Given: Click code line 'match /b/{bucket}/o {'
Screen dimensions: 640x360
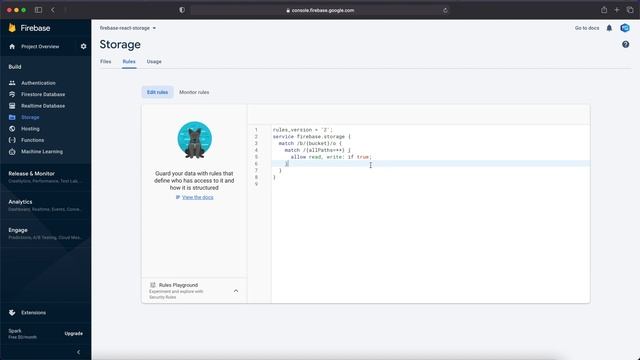Looking at the screenshot, I should click(x=310, y=143).
